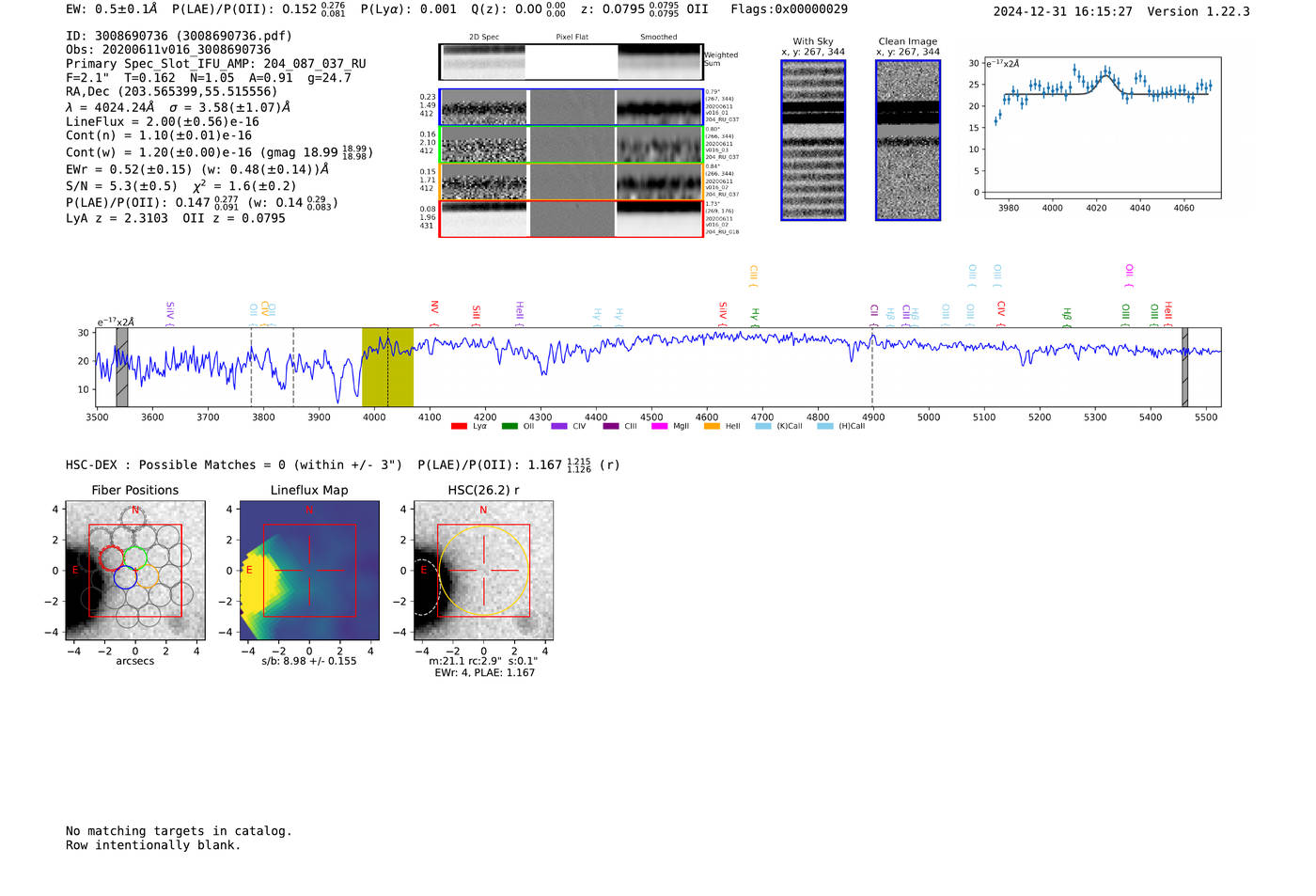
Task: Click the 2D Spec column header
Action: click(484, 37)
